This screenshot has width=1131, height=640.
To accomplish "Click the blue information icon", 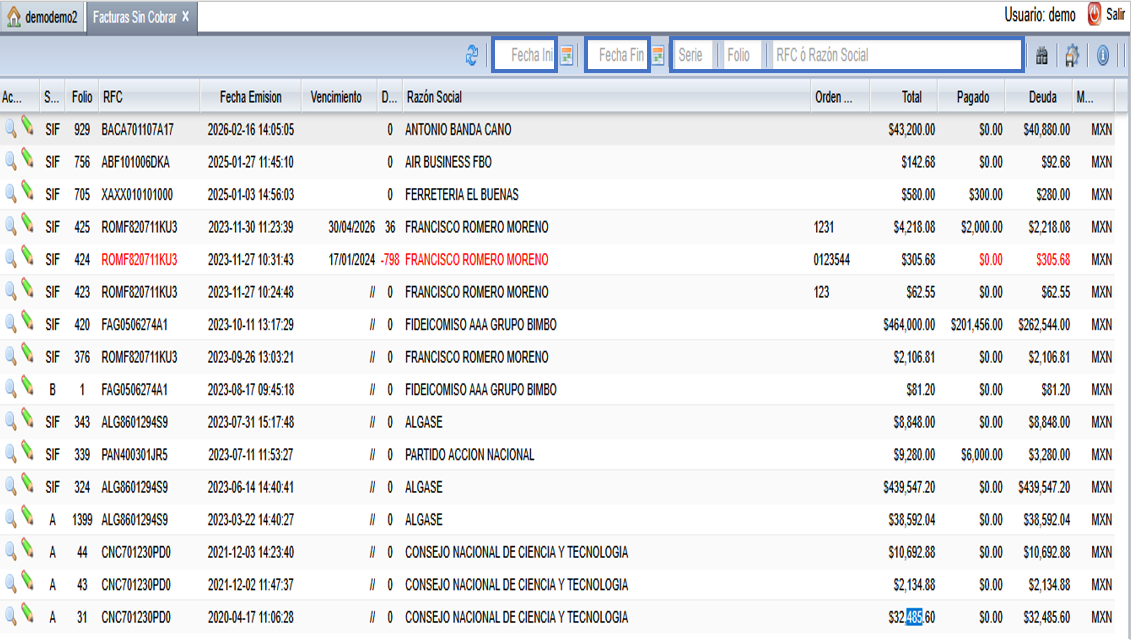I will point(1103,55).
